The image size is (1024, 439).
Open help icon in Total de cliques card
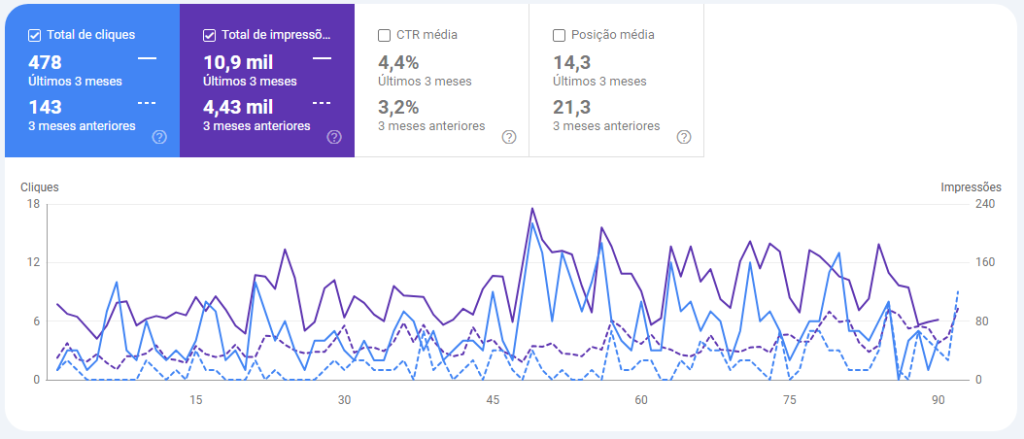(159, 137)
